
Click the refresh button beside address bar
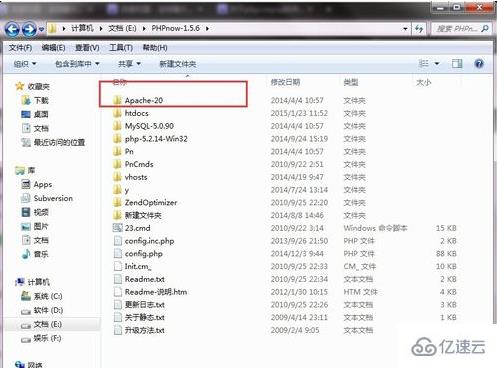419,29
